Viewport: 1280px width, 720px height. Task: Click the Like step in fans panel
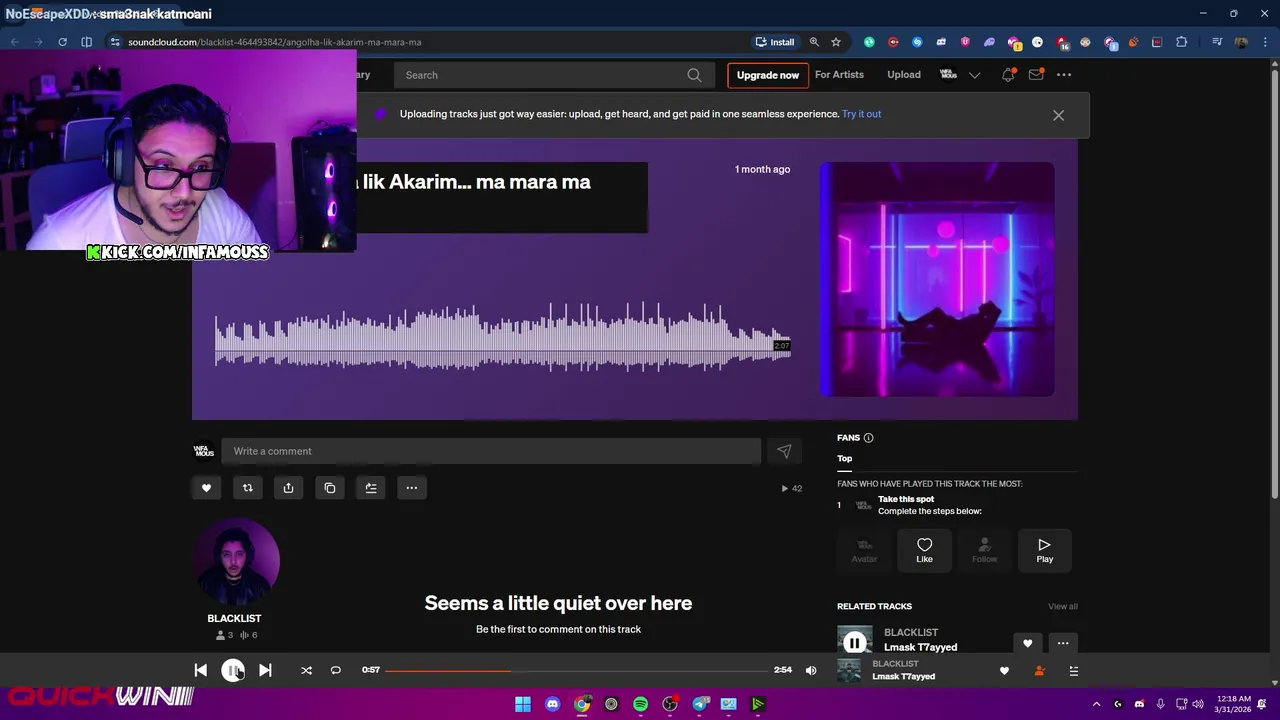pos(924,550)
